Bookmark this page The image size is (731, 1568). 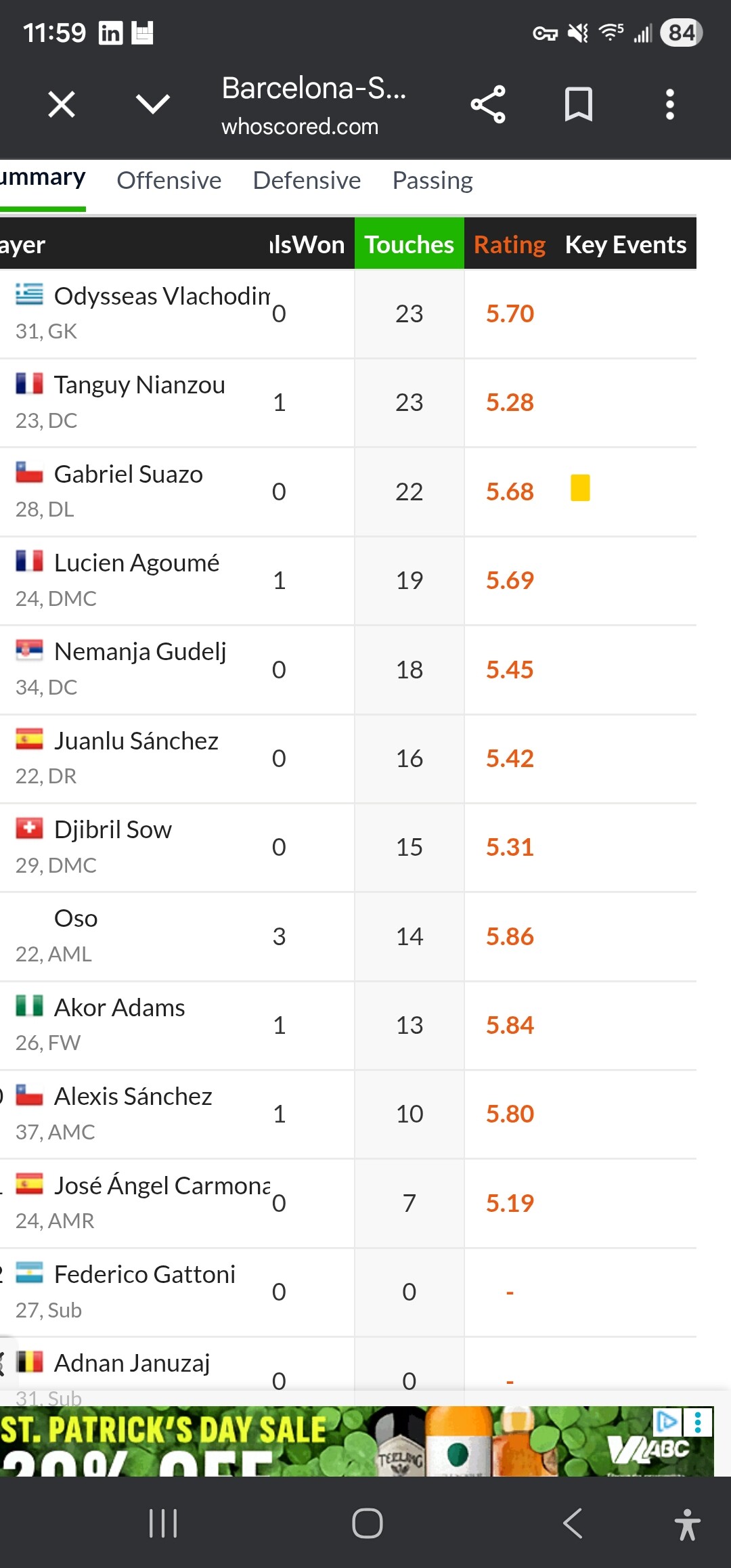pos(579,104)
